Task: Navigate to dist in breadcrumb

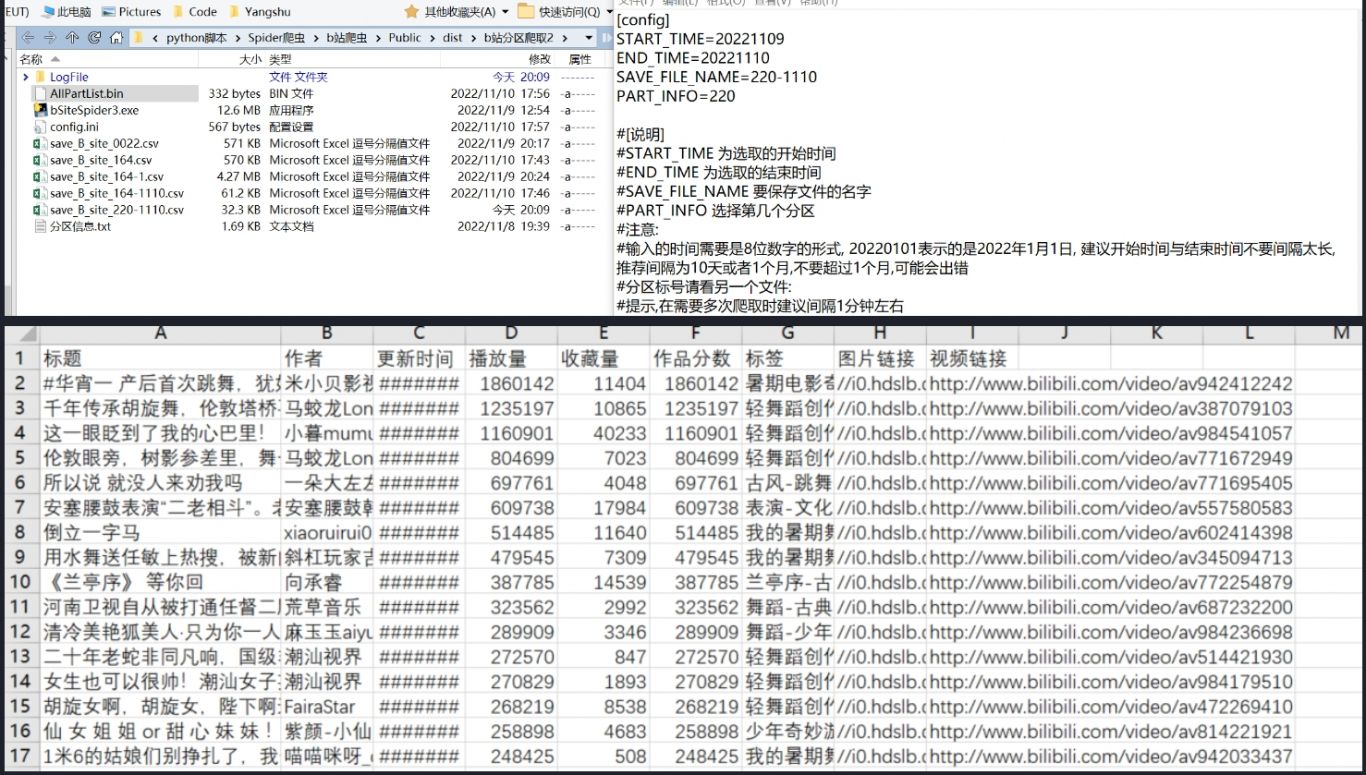Action: (452, 38)
